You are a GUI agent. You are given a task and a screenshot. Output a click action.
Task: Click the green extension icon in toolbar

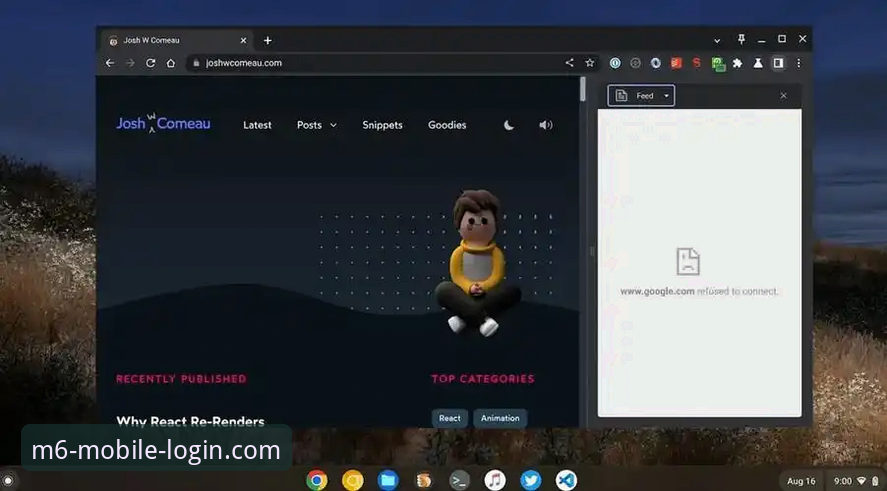click(718, 64)
